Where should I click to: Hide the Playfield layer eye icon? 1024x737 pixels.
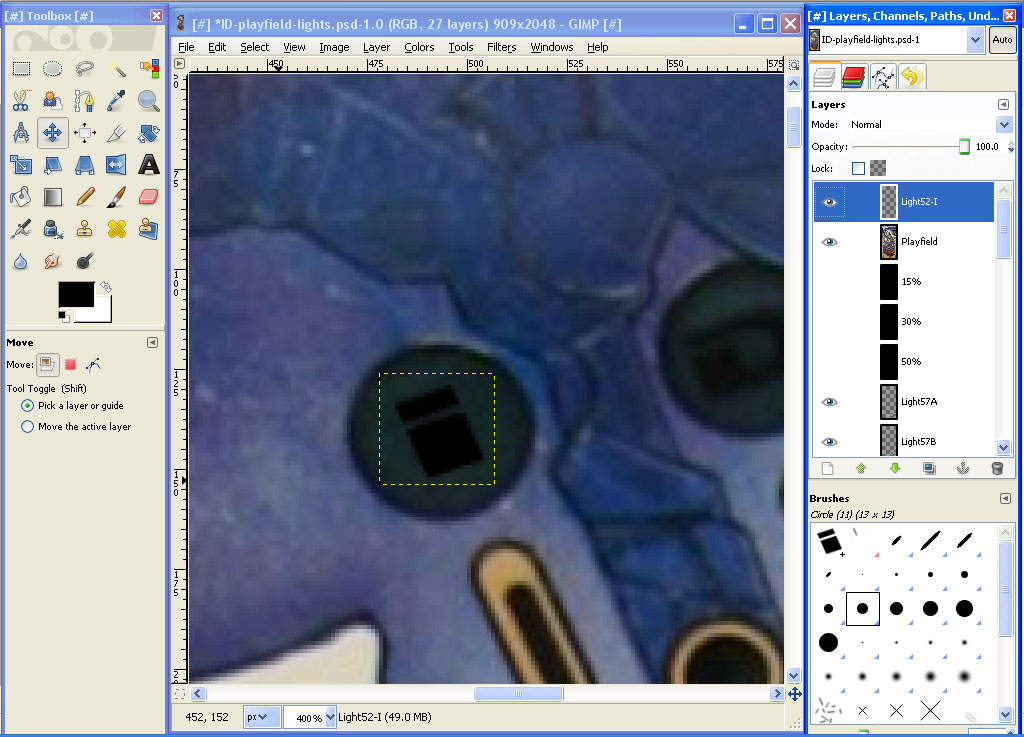point(829,242)
